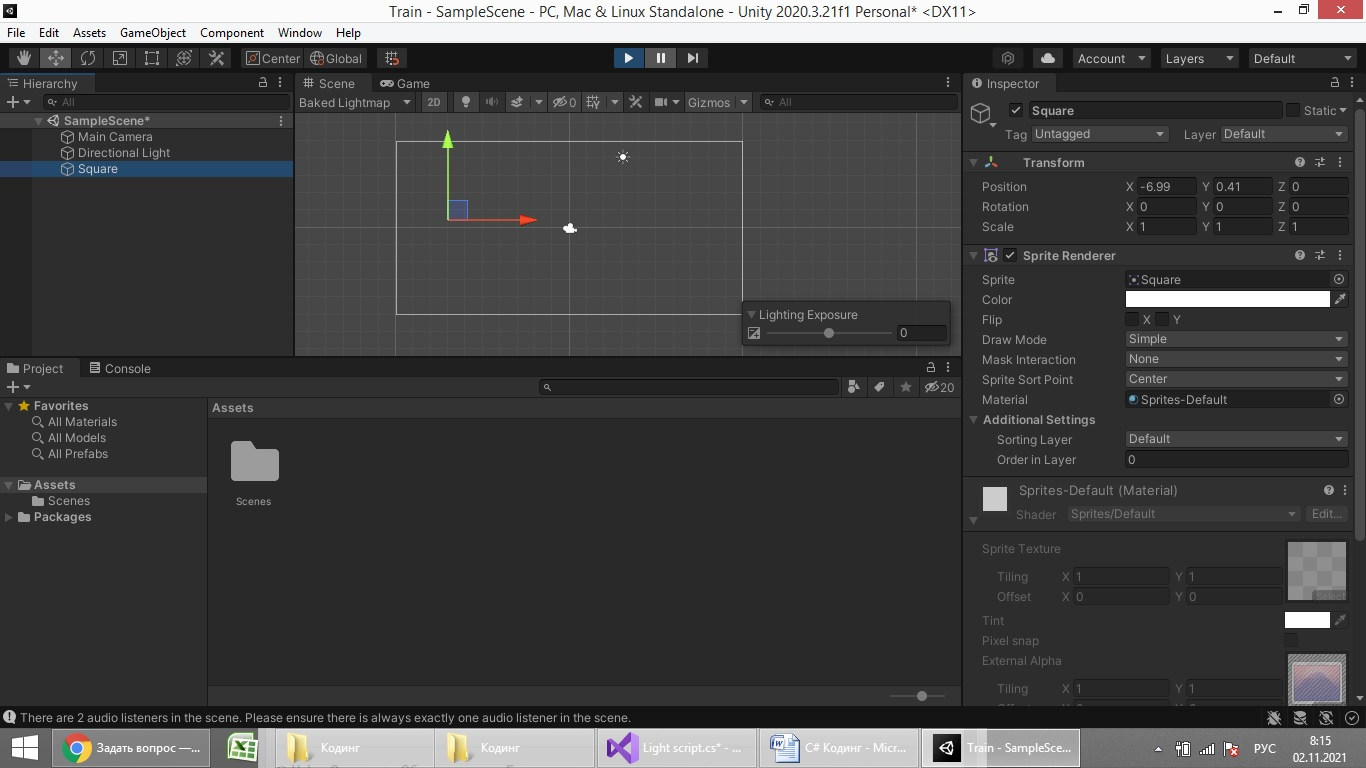Image resolution: width=1366 pixels, height=768 pixels.
Task: Start Play mode
Action: 628,58
